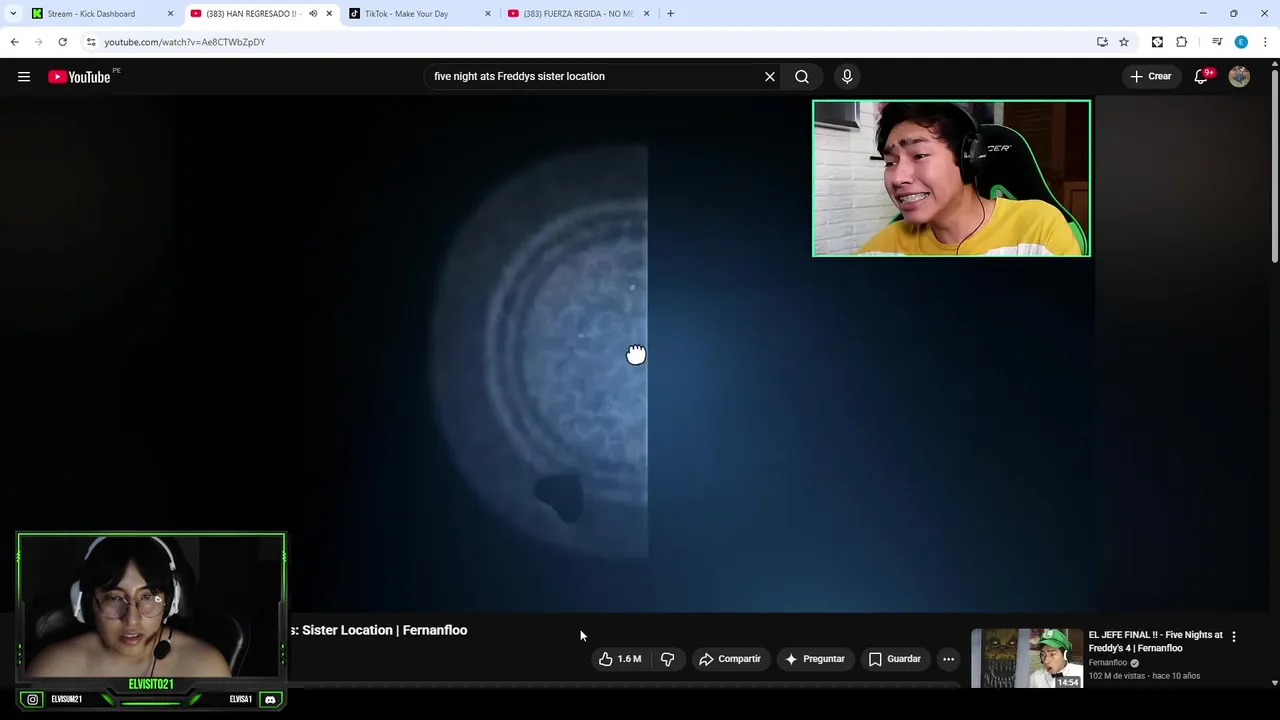Open the Chrome three-dot menu
Image resolution: width=1280 pixels, height=720 pixels.
point(1265,42)
